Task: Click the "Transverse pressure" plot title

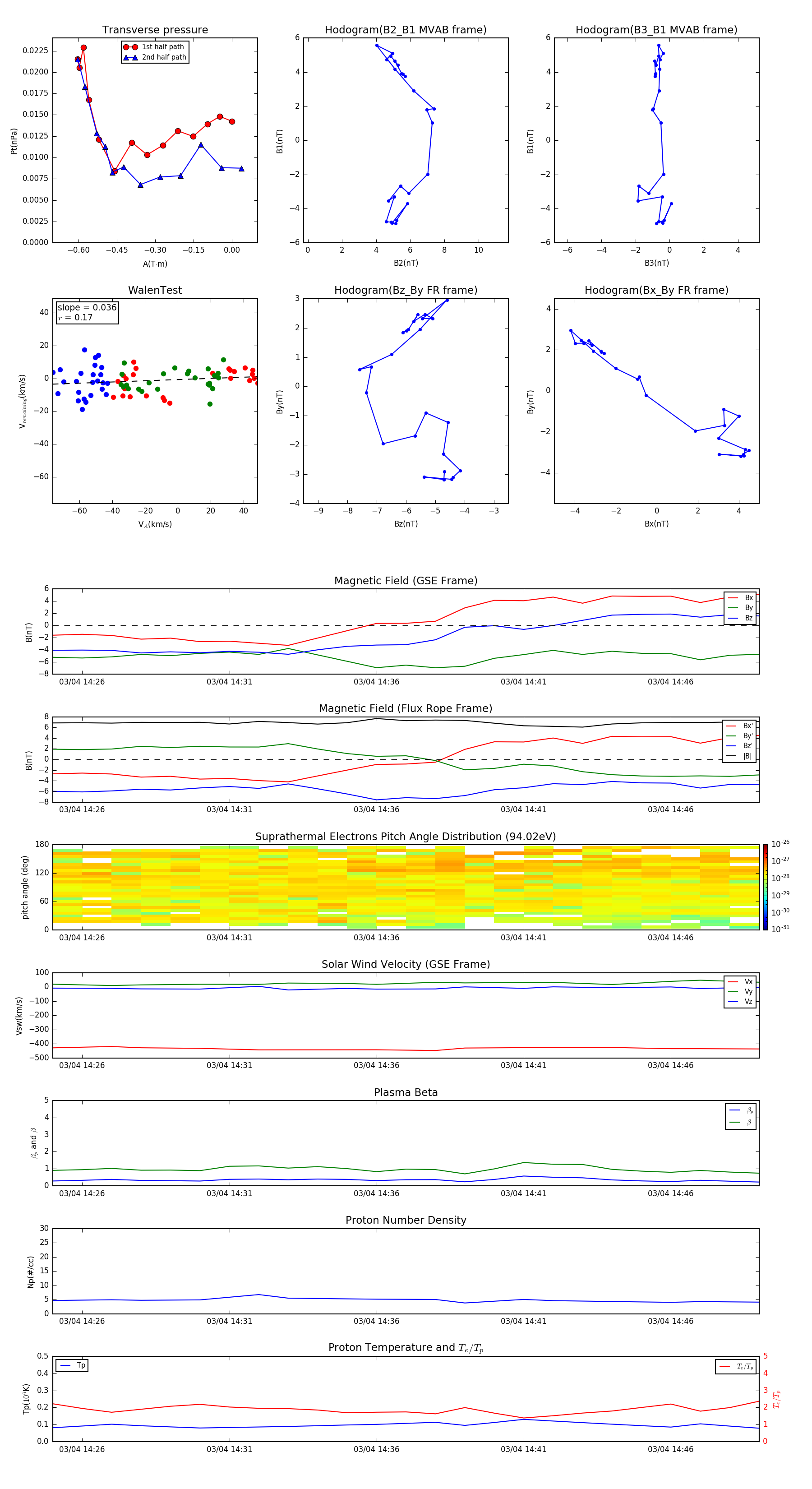Action: coord(155,30)
